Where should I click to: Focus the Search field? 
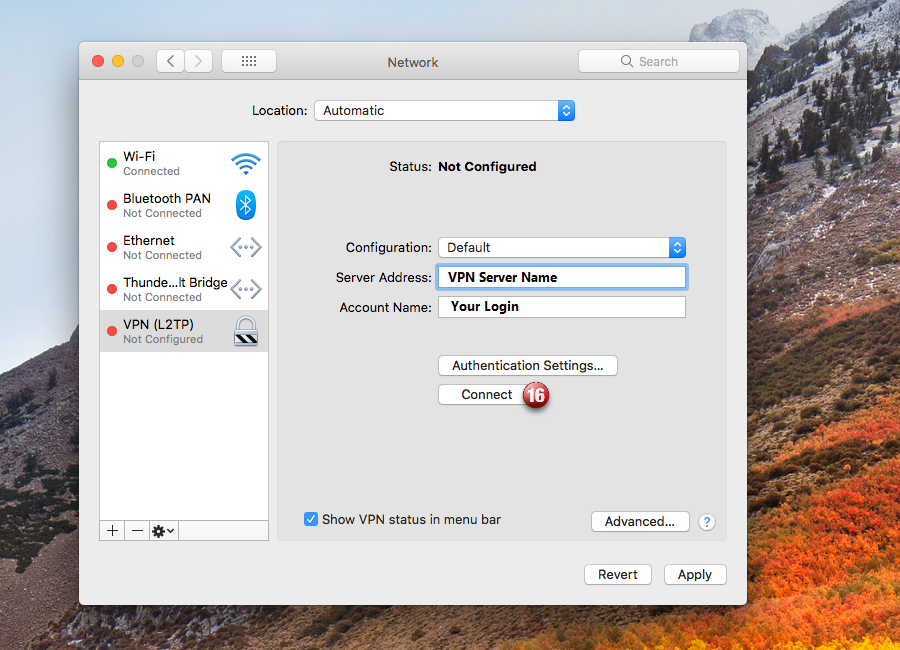coord(659,61)
